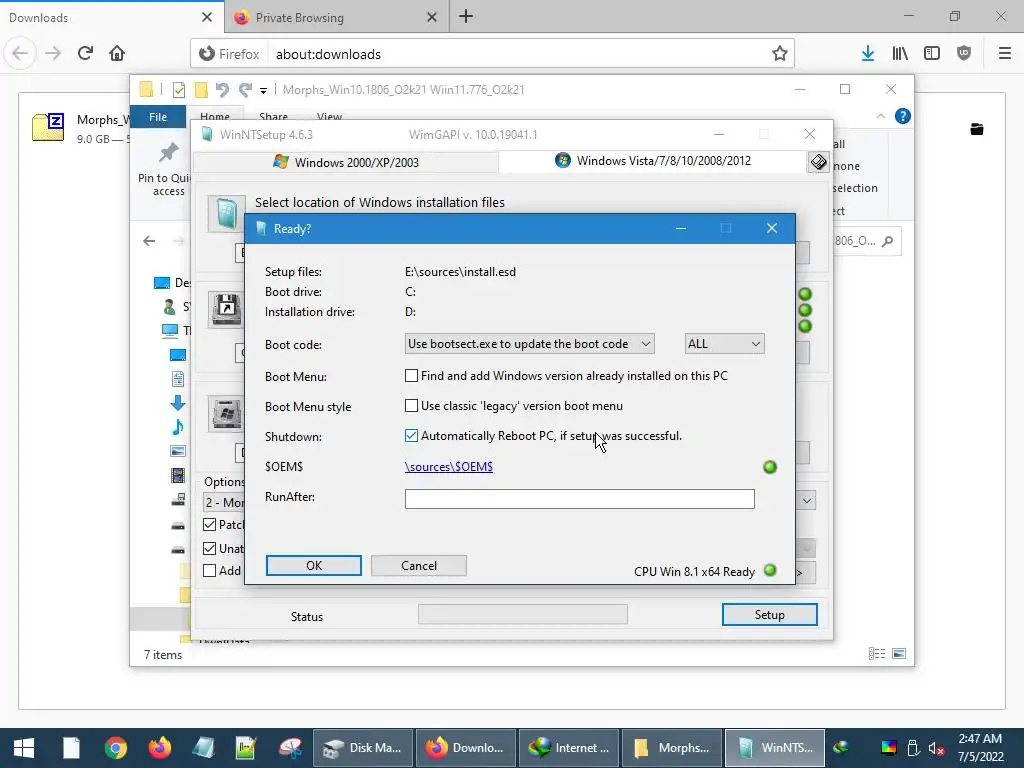Cancel the Ready? dialog
Viewport: 1024px width, 768px height.
point(419,566)
